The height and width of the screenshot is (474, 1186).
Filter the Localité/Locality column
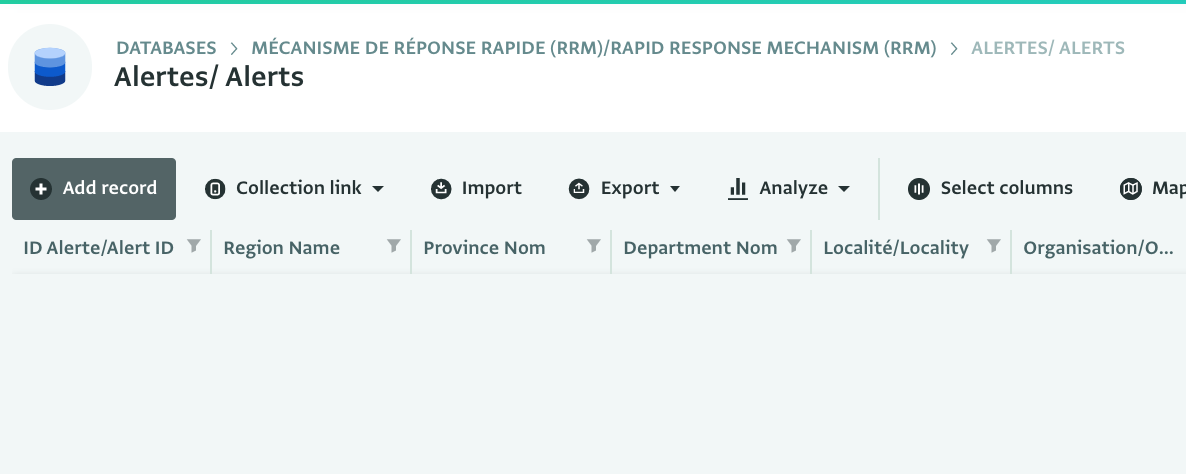pos(994,246)
